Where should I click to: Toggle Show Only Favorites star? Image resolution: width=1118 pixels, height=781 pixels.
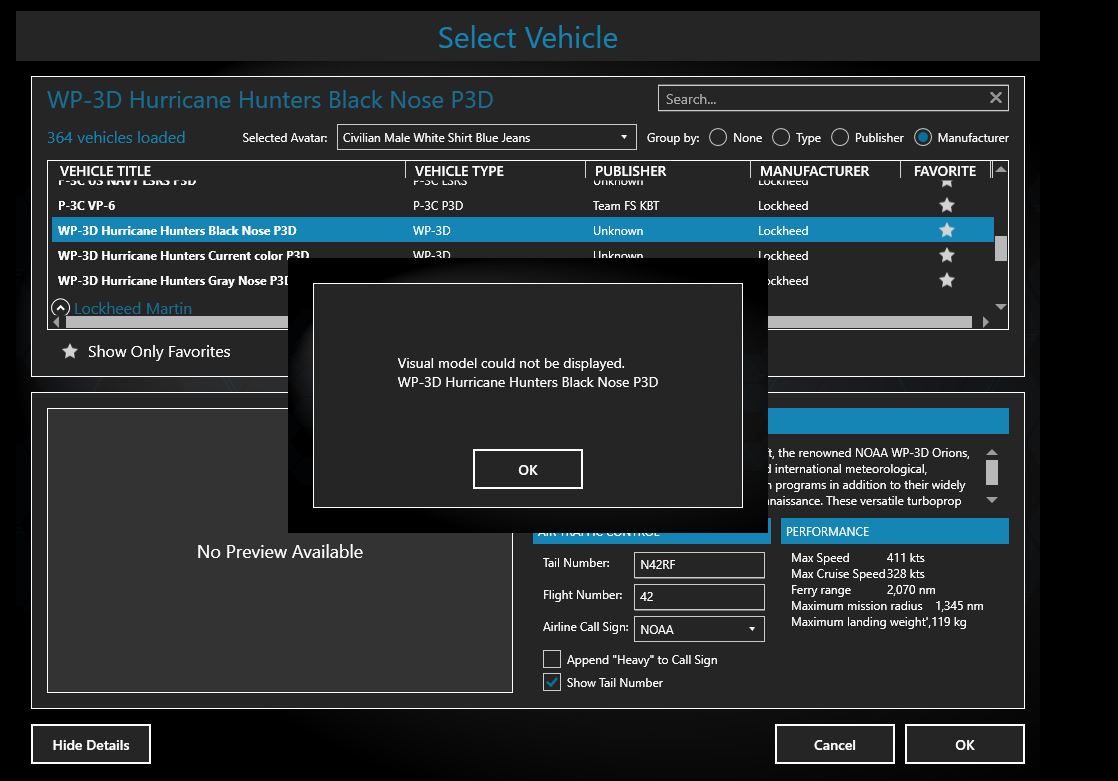[x=70, y=351]
